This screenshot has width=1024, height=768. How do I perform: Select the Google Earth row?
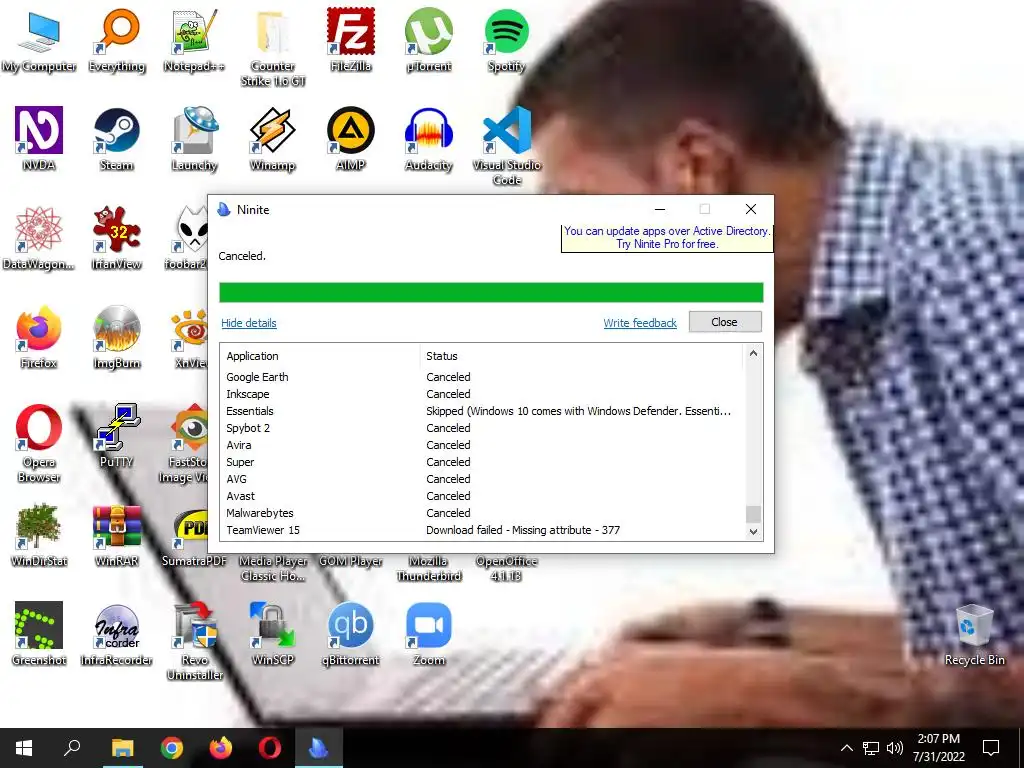click(x=482, y=377)
